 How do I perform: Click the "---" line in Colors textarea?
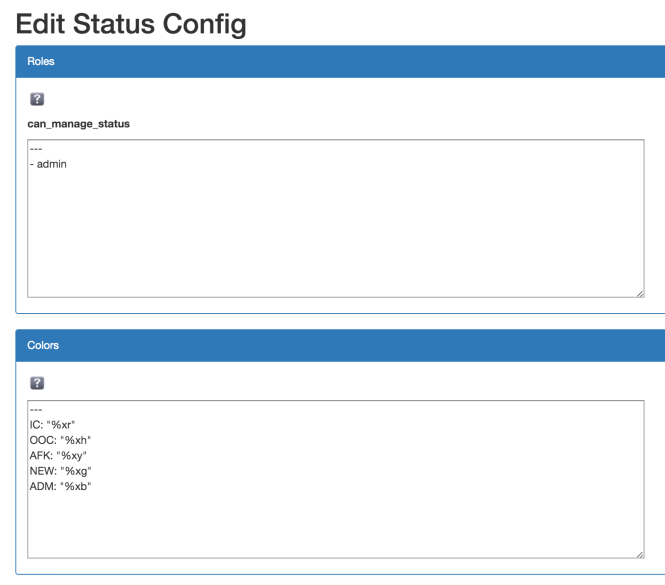36,410
